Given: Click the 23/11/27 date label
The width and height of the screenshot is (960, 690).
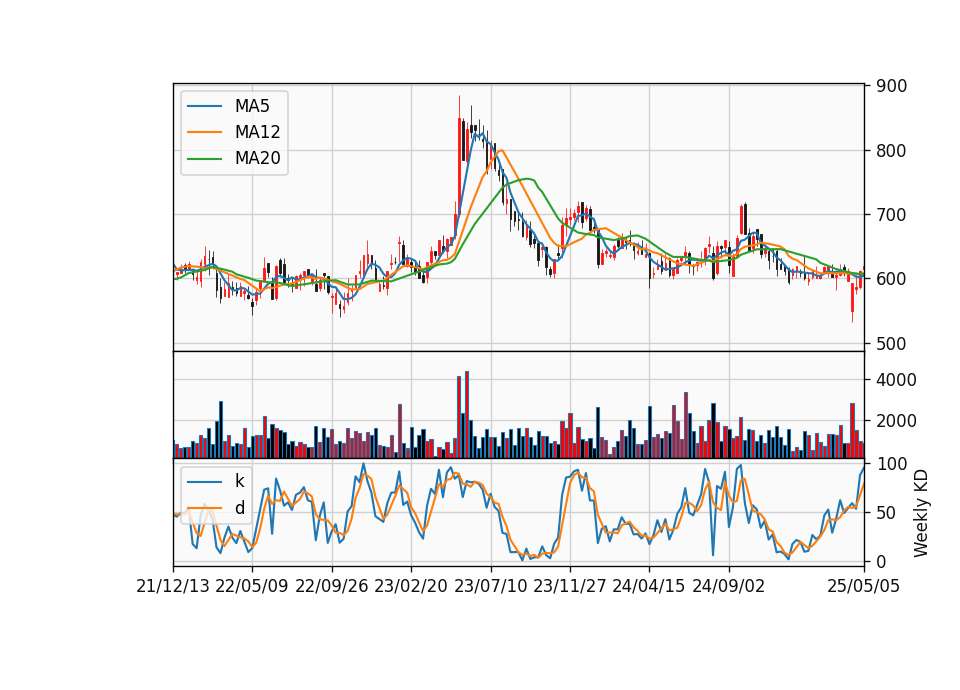Looking at the screenshot, I should click(570, 586).
